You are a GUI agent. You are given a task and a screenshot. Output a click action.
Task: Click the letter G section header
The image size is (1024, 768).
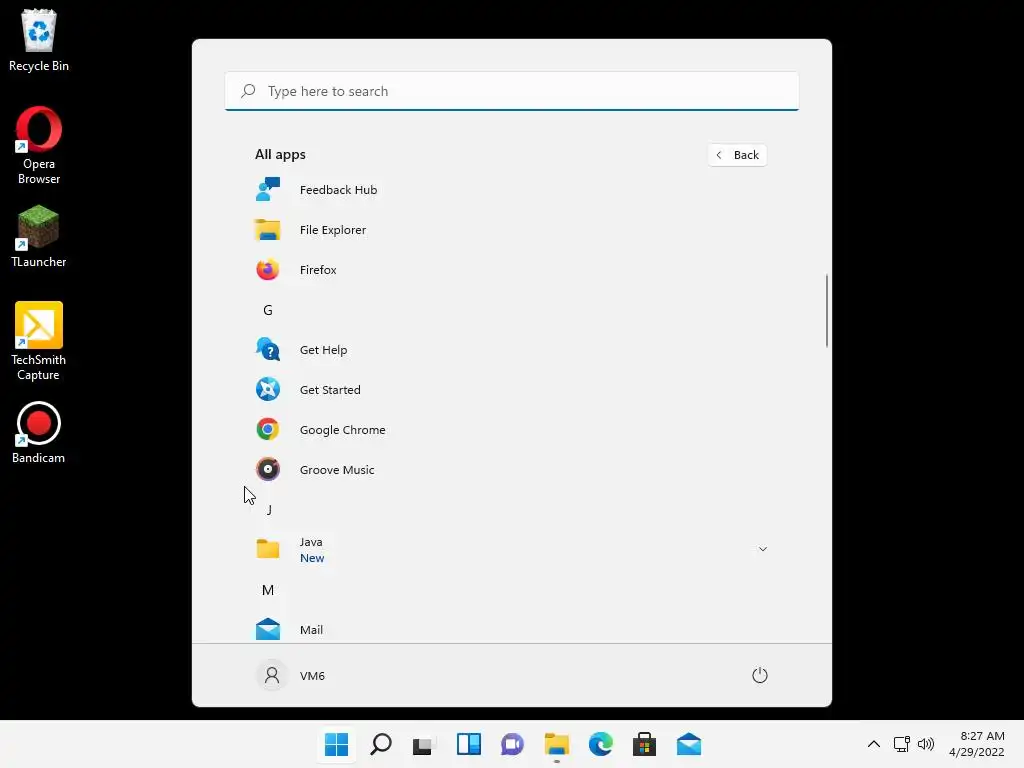click(268, 310)
